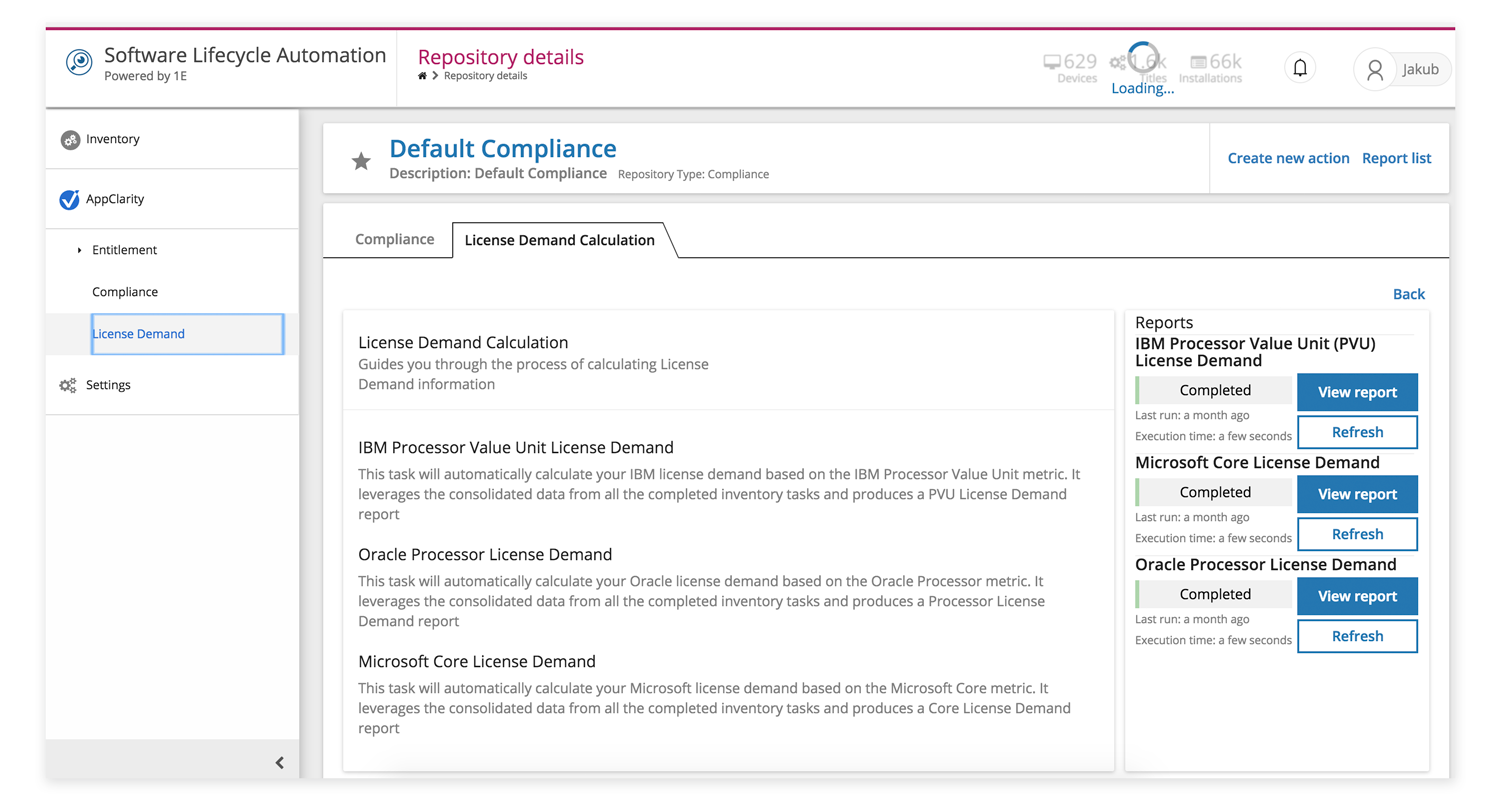Screen dimensions: 1500x800
Task: Switch to the Compliance tab
Action: tap(395, 240)
